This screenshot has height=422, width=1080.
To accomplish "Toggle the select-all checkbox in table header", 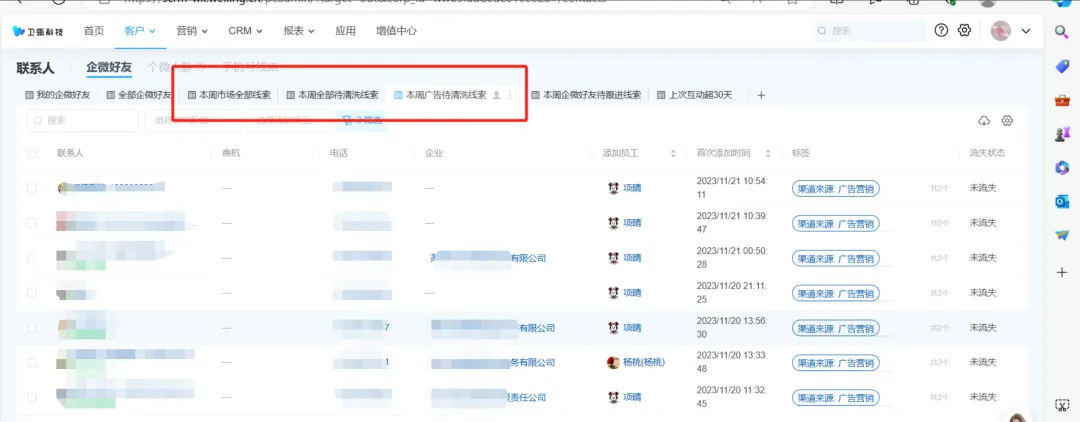I will tap(32, 154).
